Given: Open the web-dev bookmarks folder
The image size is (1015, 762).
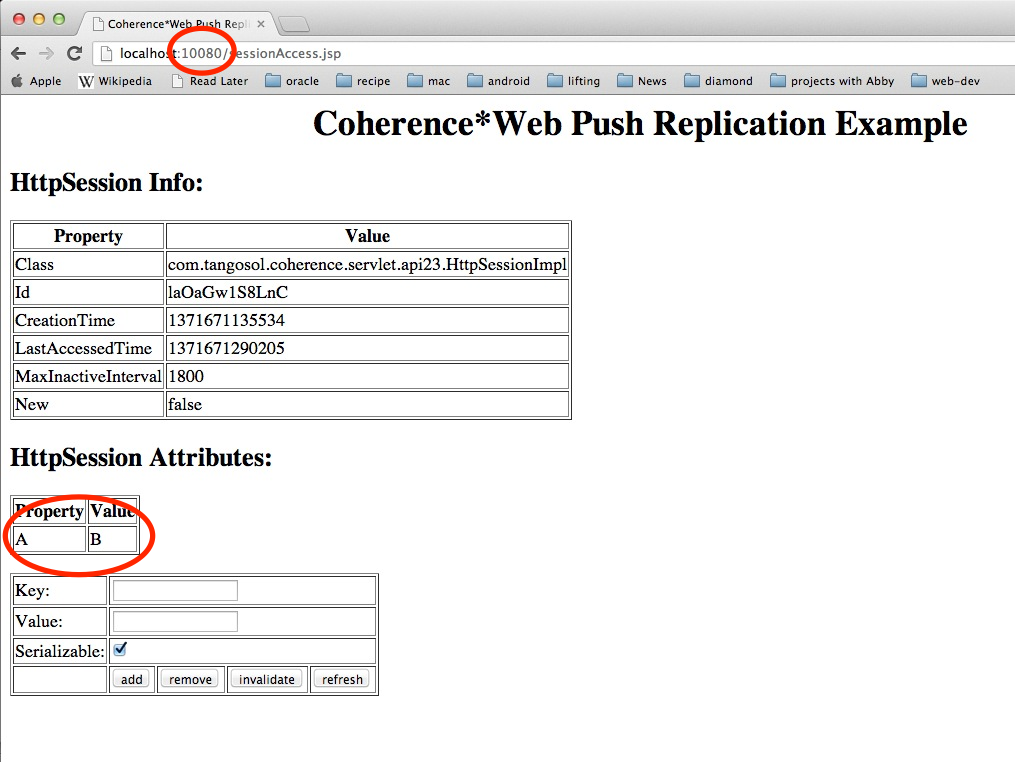Looking at the screenshot, I should (945, 81).
